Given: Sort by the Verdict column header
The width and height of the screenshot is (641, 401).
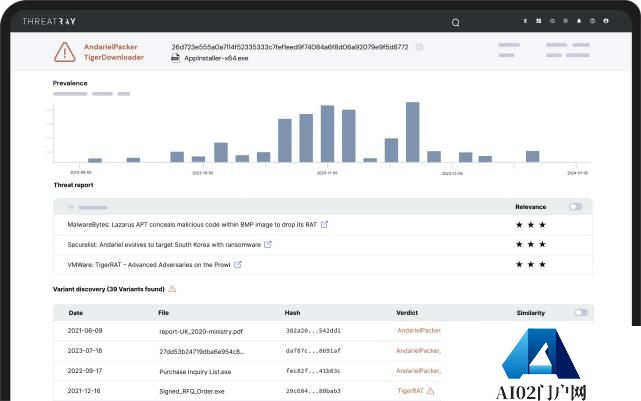Looking at the screenshot, I should pos(407,313).
